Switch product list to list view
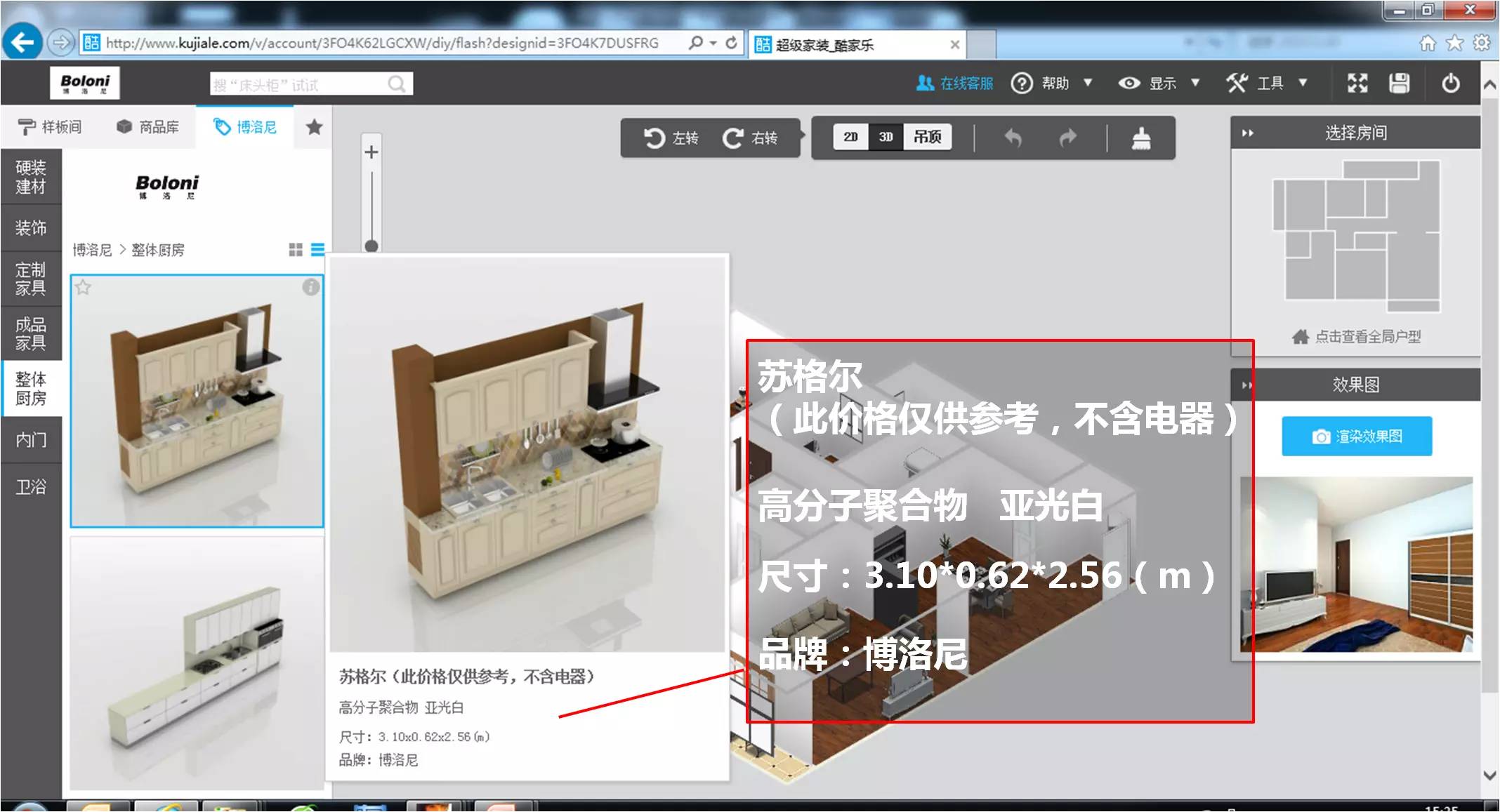This screenshot has height=812, width=1500. pyautogui.click(x=317, y=249)
